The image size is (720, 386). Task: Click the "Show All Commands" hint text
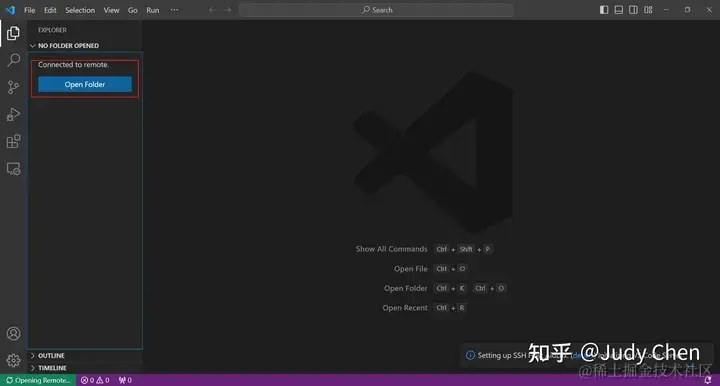(391, 249)
